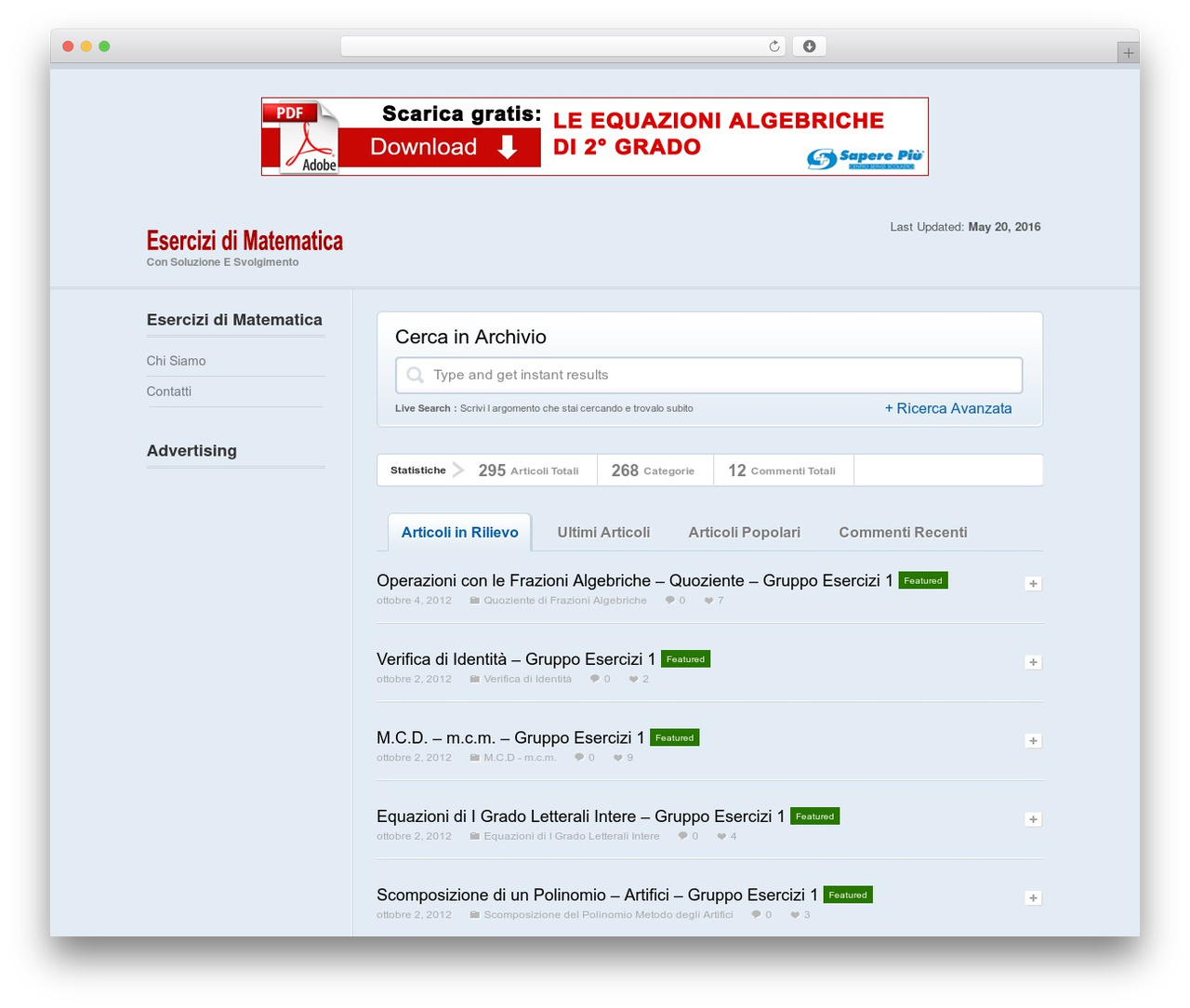The height and width of the screenshot is (1008, 1190).
Task: Open the browser downloads icon
Action: [809, 46]
